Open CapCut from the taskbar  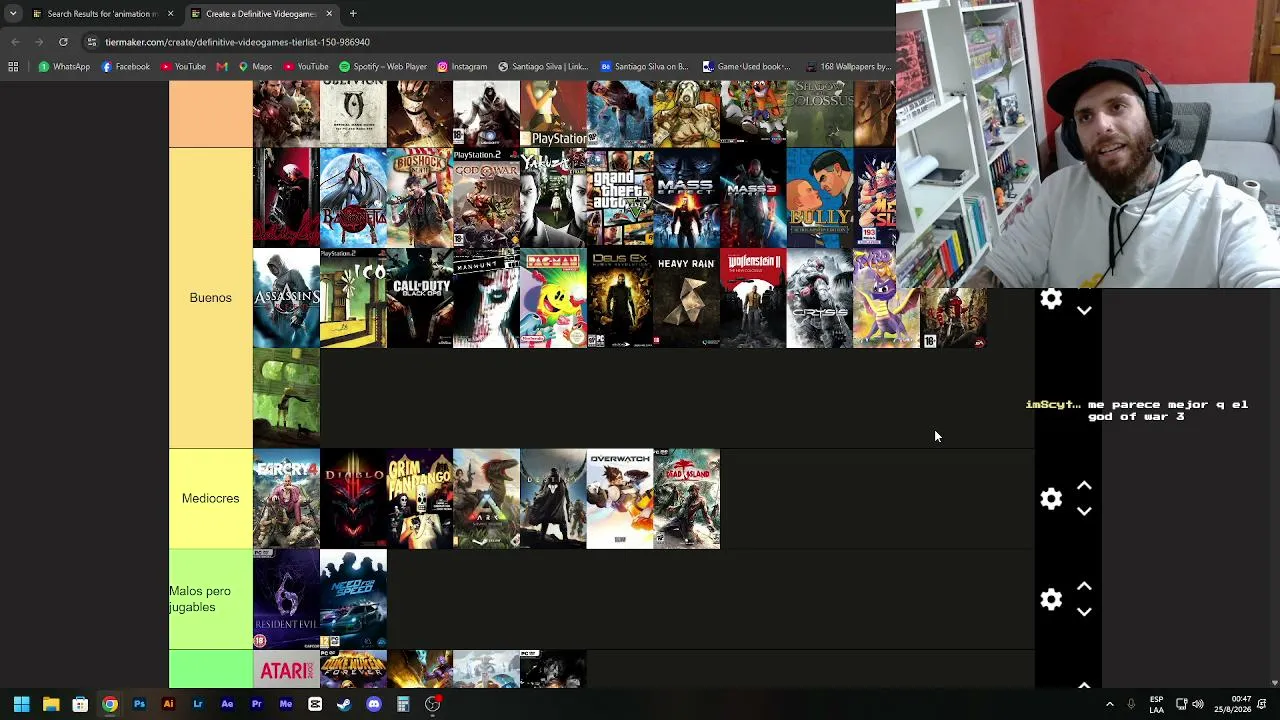tap(315, 704)
